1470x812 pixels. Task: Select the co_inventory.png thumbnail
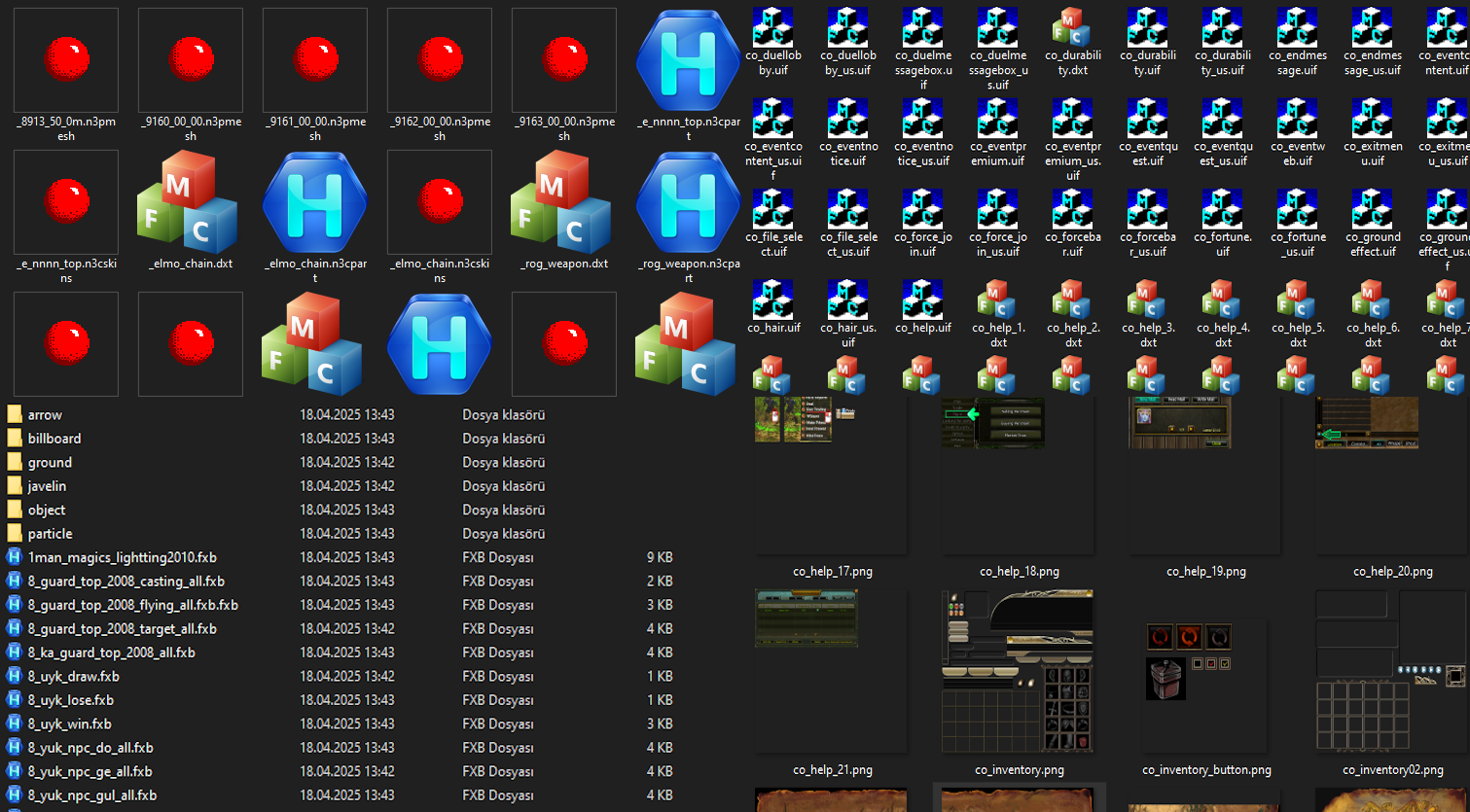1019,672
